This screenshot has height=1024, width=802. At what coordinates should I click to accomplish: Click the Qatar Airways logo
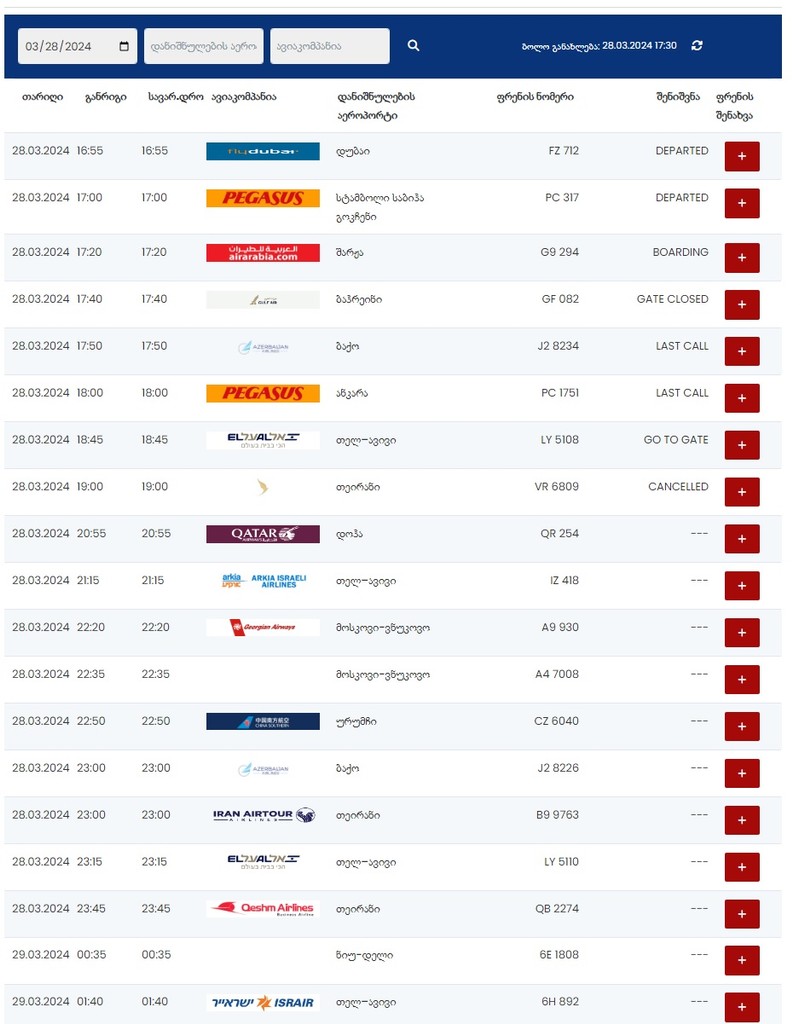[x=263, y=534]
